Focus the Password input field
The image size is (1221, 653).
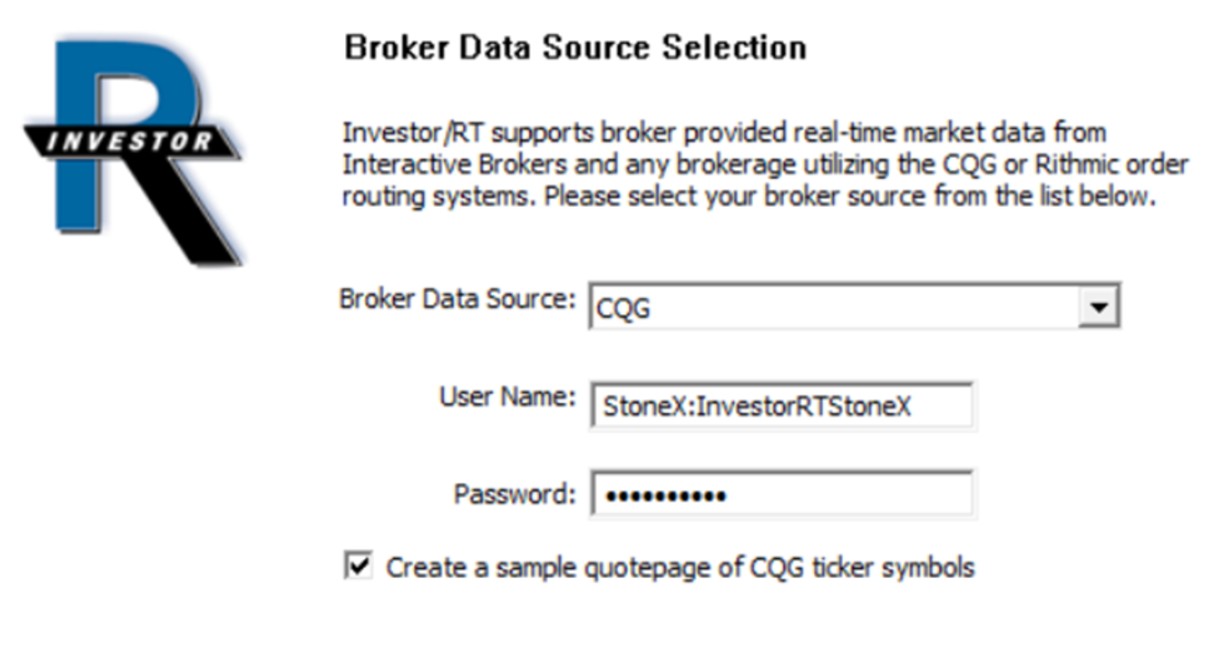pos(780,495)
